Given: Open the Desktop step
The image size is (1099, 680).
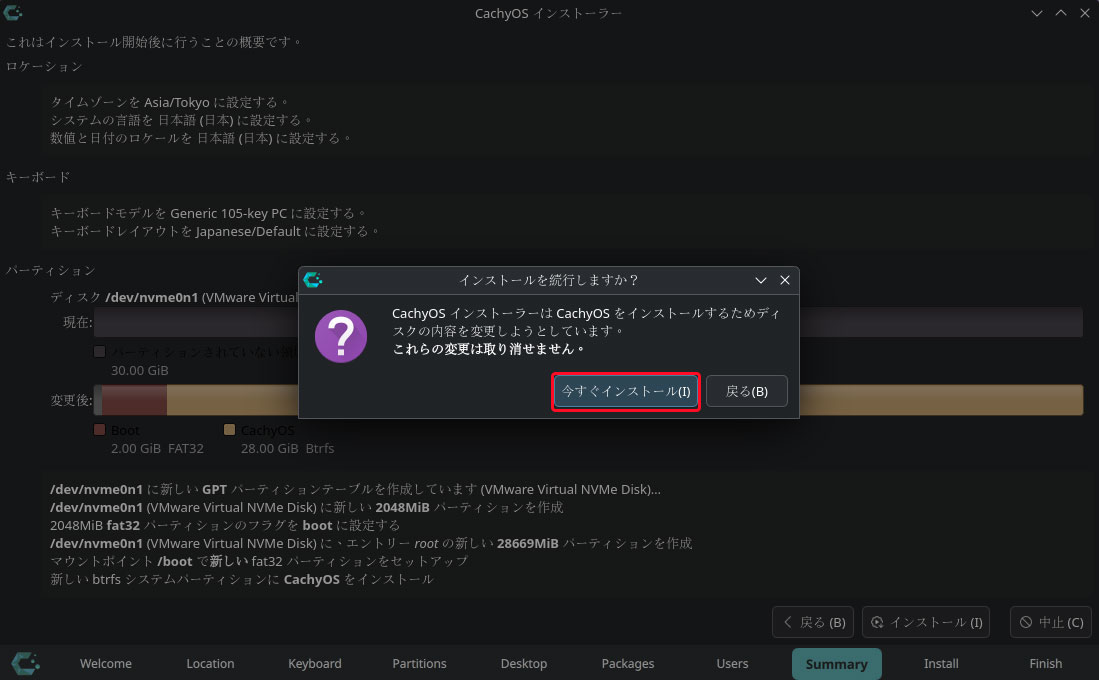Looking at the screenshot, I should (x=524, y=664).
